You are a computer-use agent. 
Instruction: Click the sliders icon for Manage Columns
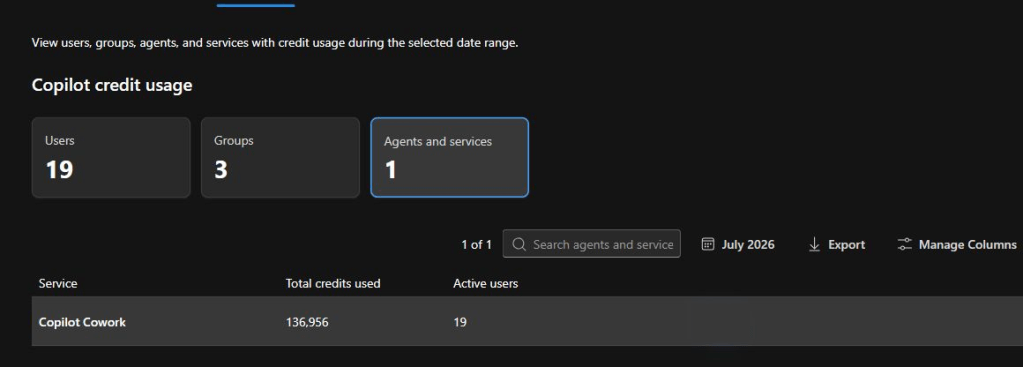pos(904,244)
